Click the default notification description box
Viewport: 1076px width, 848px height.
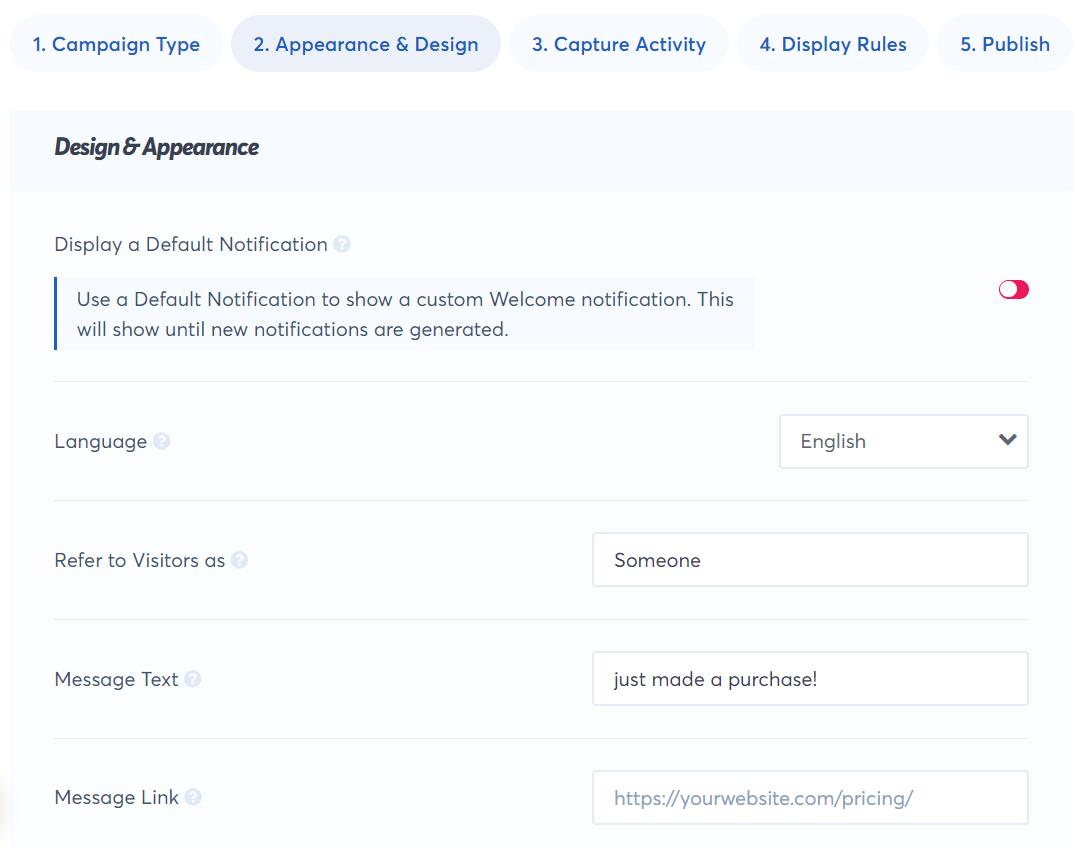pyautogui.click(x=404, y=311)
